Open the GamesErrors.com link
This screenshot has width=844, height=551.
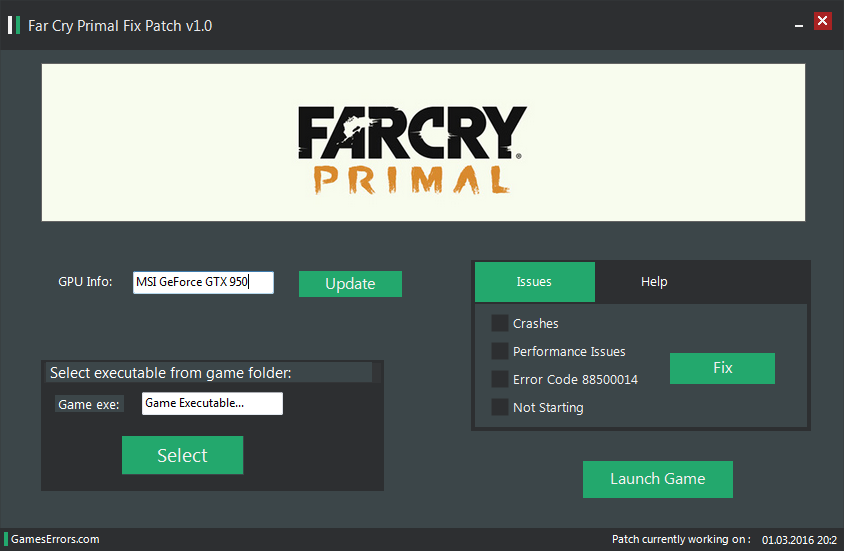coord(55,539)
